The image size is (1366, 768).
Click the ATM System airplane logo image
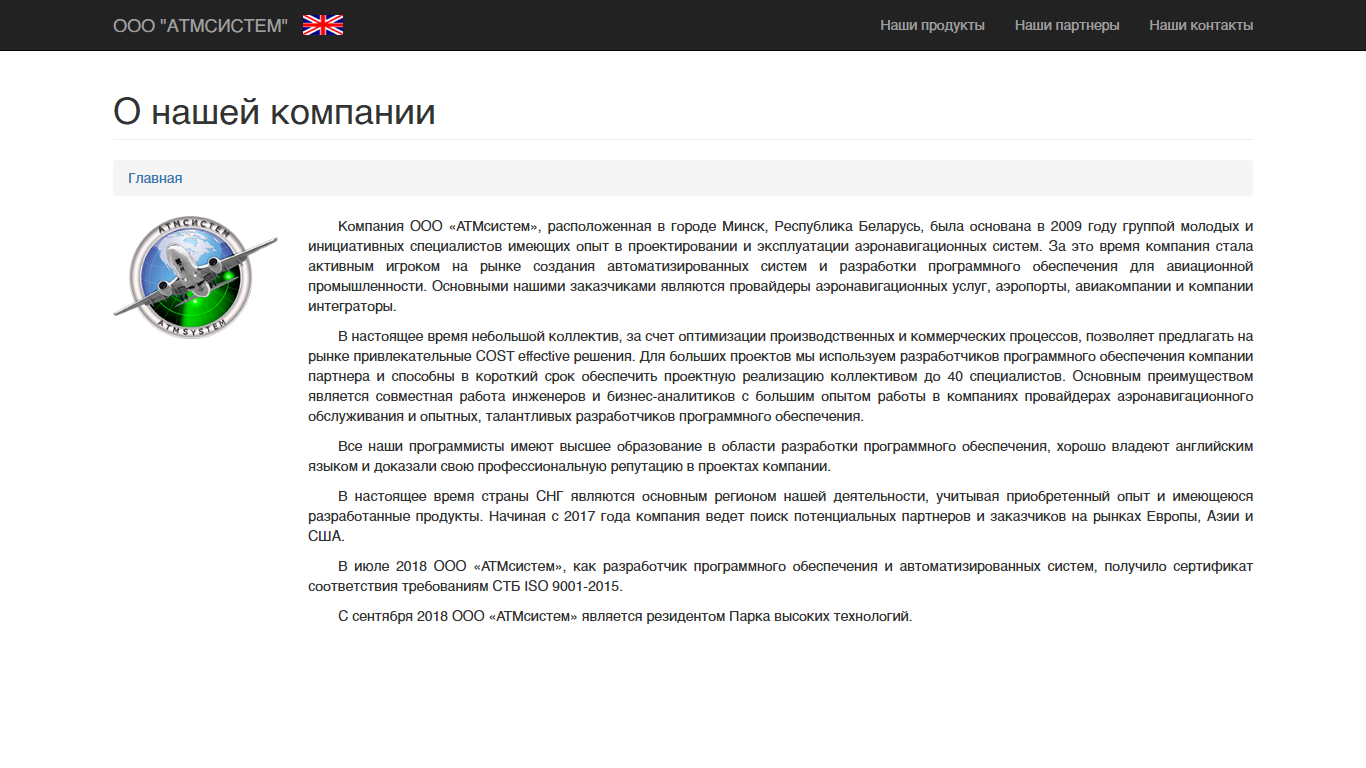click(196, 277)
